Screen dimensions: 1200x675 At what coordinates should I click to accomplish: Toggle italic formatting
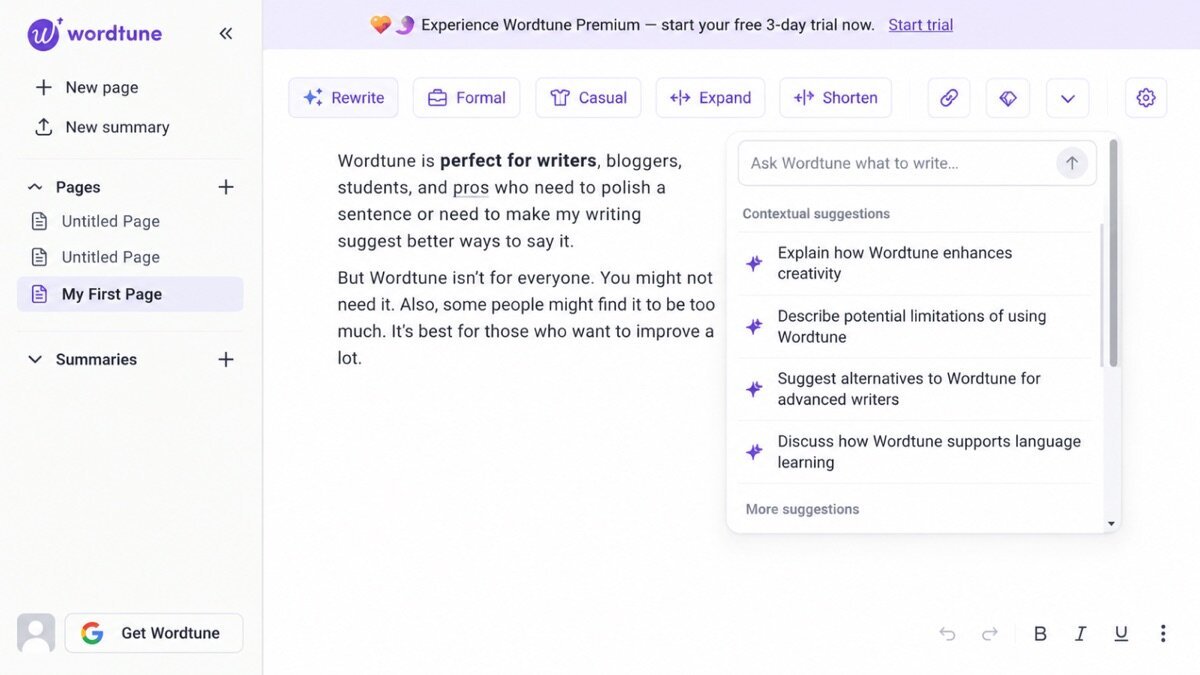1080,634
